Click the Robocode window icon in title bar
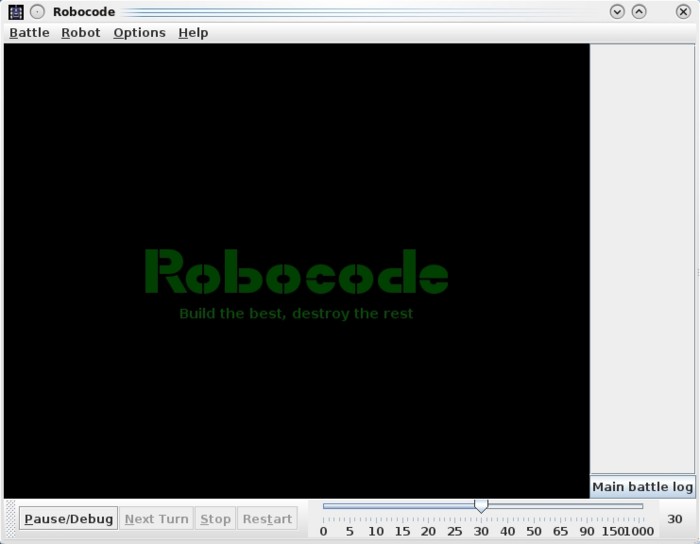 [16, 12]
